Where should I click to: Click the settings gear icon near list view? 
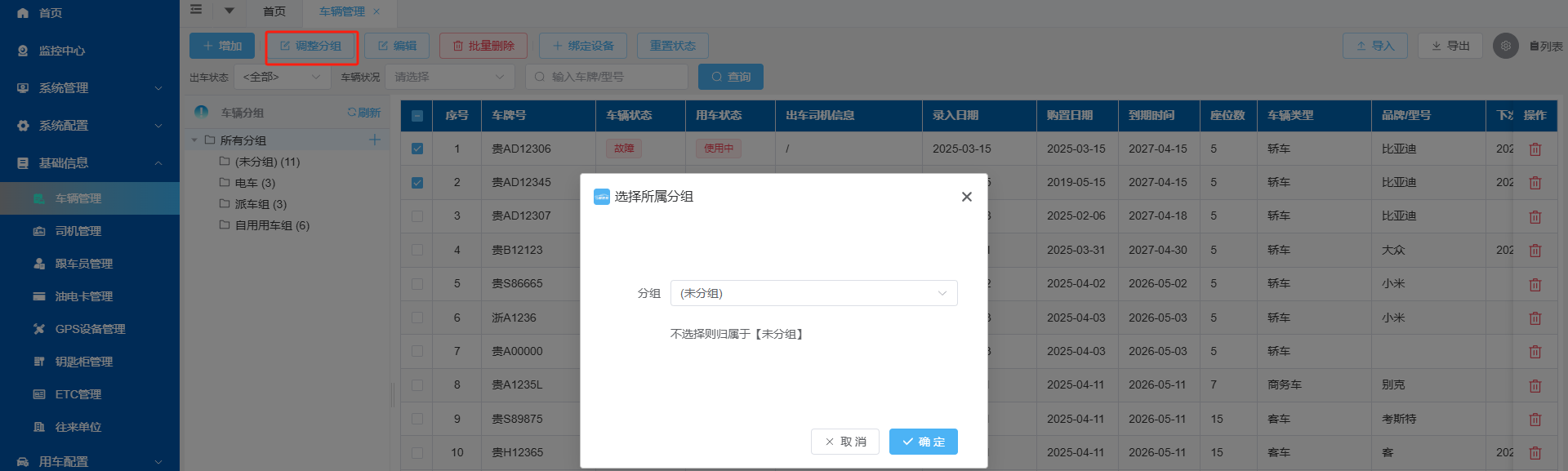click(1505, 46)
